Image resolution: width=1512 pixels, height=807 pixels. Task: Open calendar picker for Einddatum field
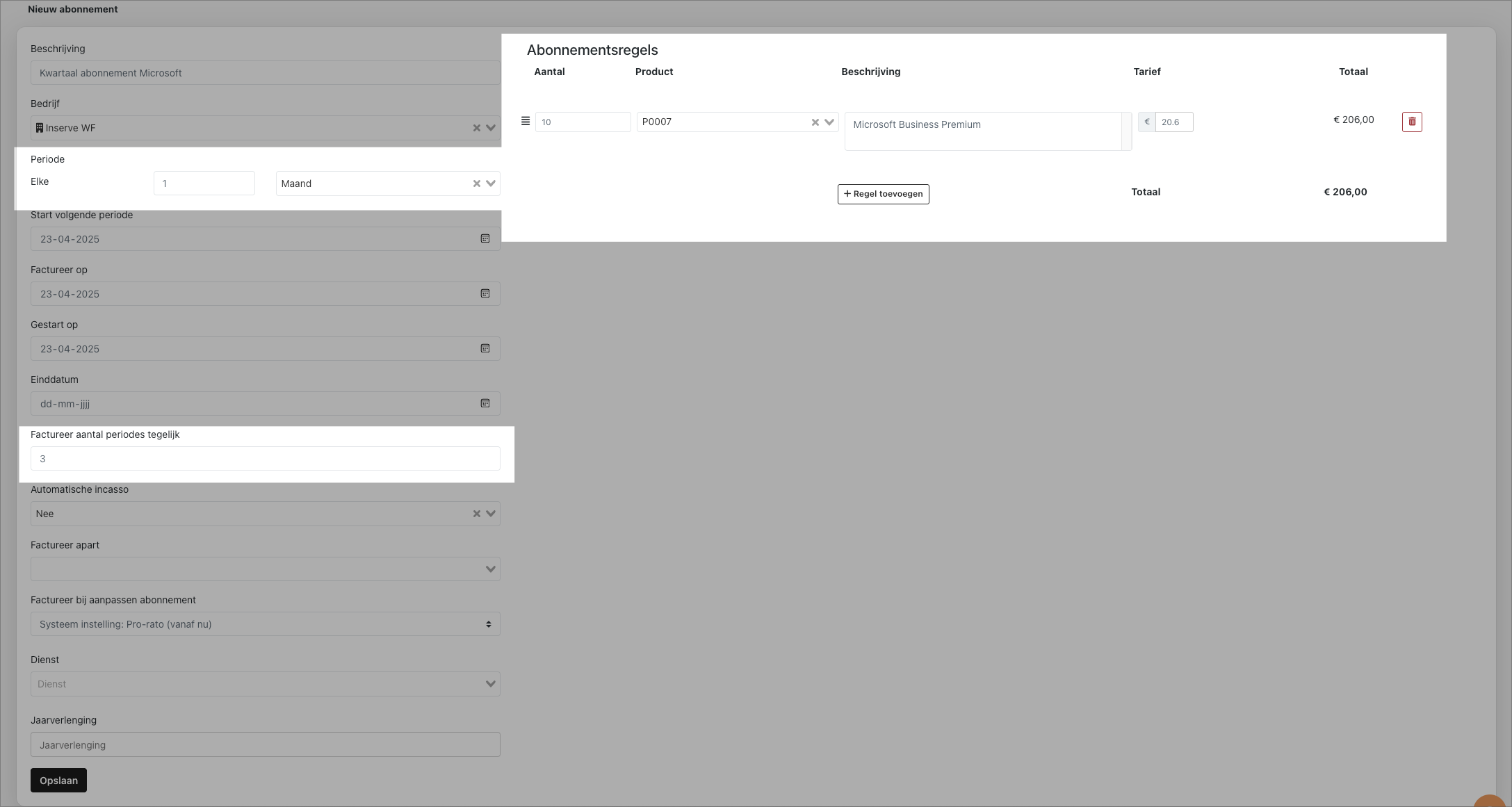click(x=485, y=403)
